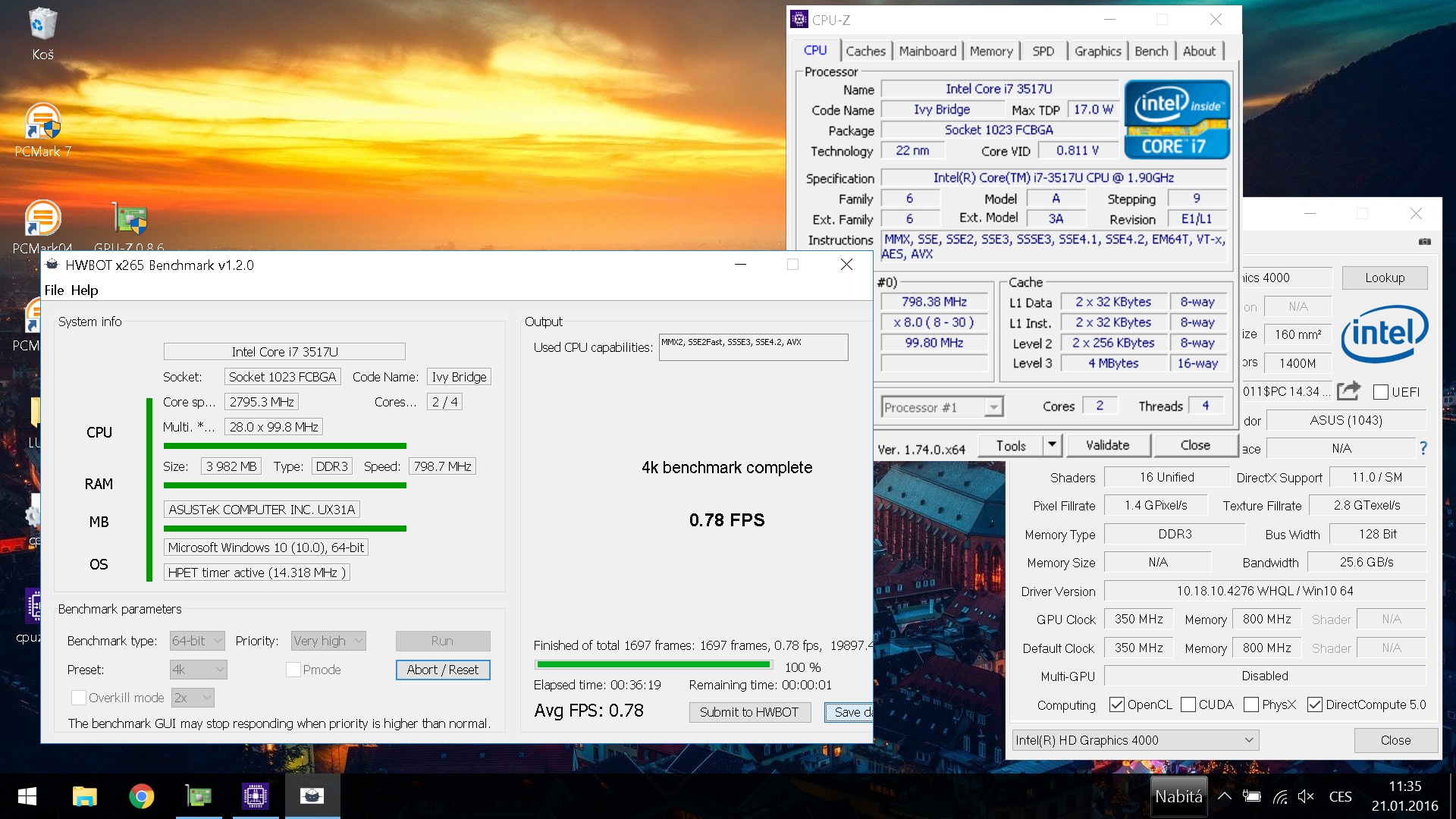
Task: Toggle the DirectCompute 5.0 checkbox
Action: pos(1315,704)
